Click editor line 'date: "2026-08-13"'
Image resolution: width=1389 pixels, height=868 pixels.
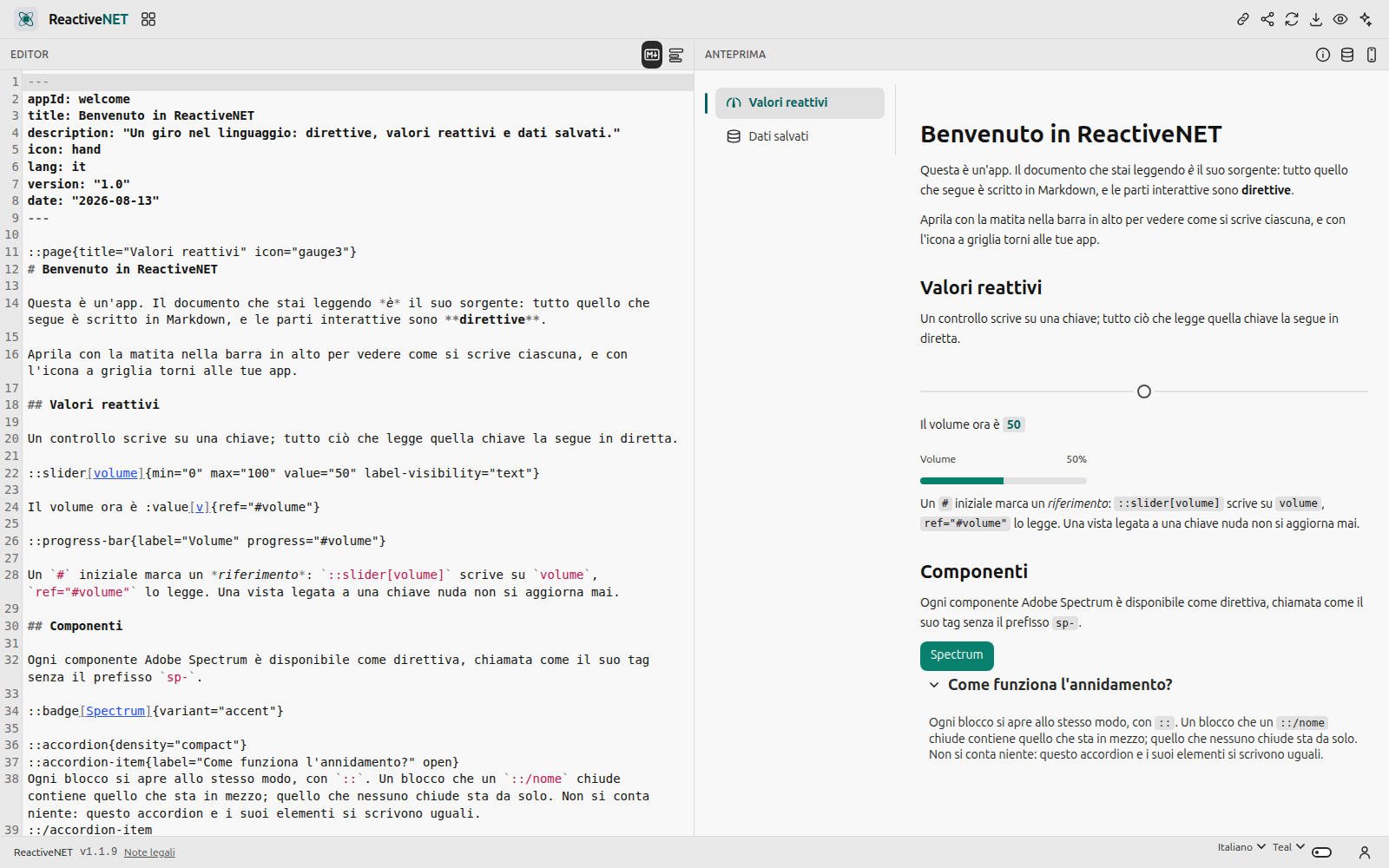coord(94,201)
